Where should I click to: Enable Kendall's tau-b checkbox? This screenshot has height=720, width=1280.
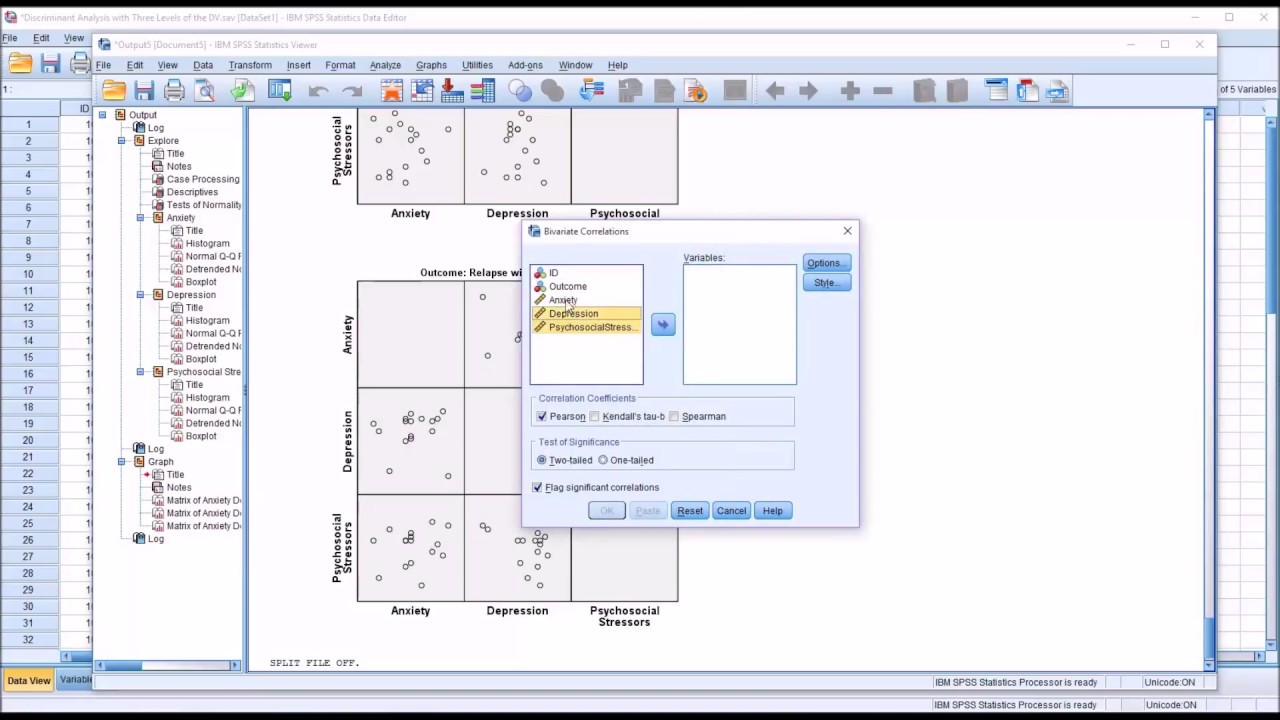(595, 416)
